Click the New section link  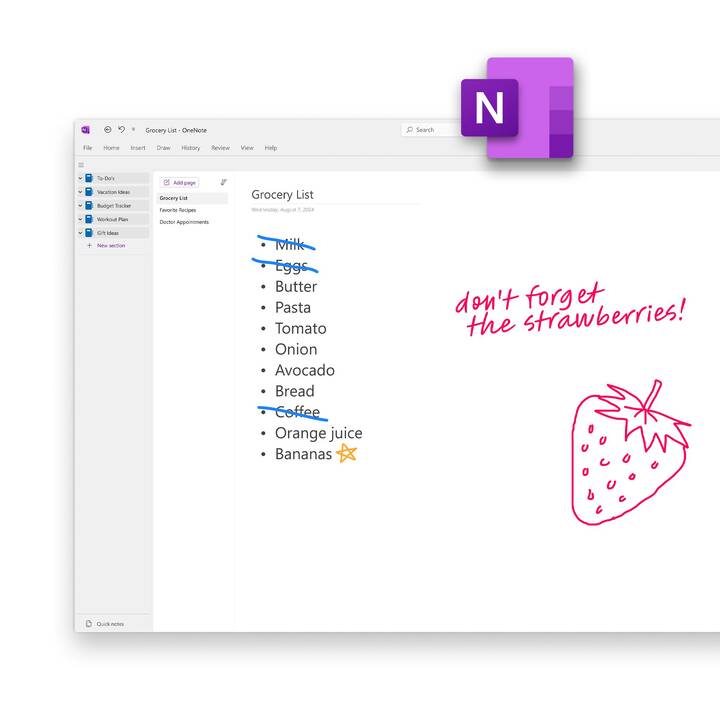pos(110,245)
